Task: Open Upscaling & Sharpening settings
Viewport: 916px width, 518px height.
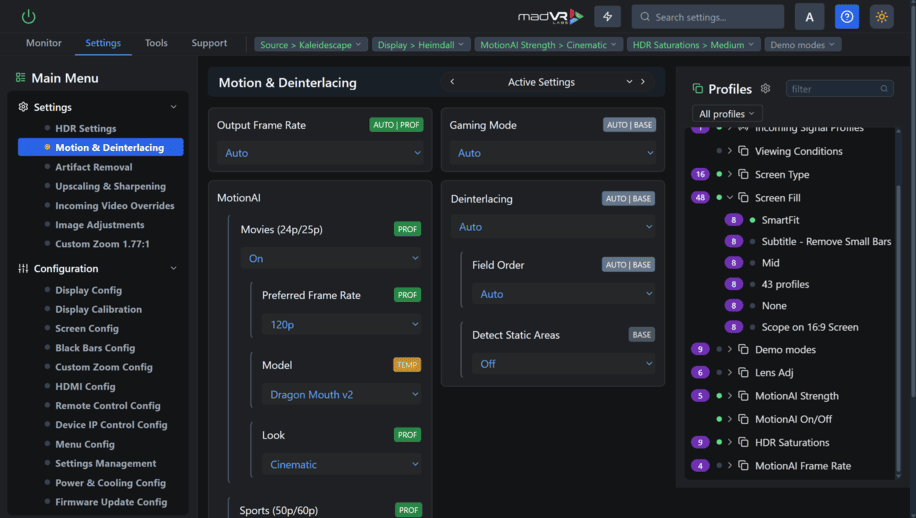Action: tap(110, 186)
